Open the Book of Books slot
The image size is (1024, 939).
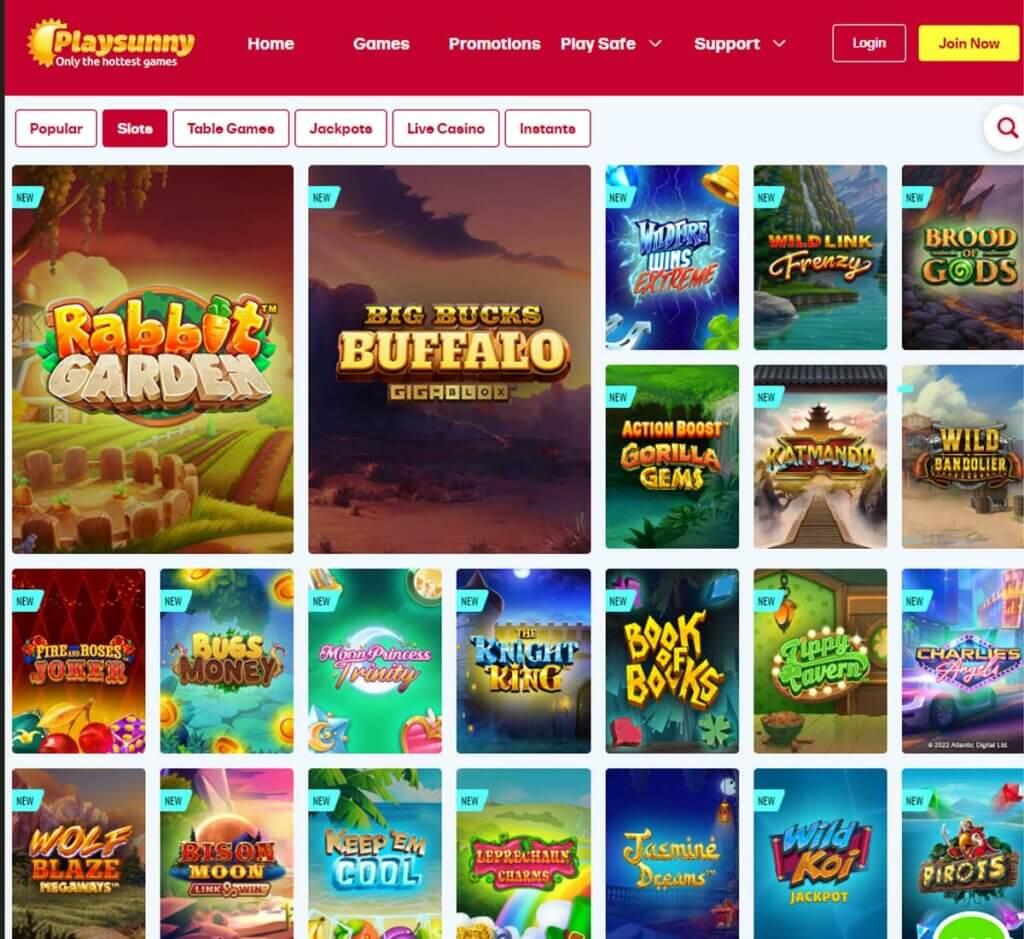point(672,661)
